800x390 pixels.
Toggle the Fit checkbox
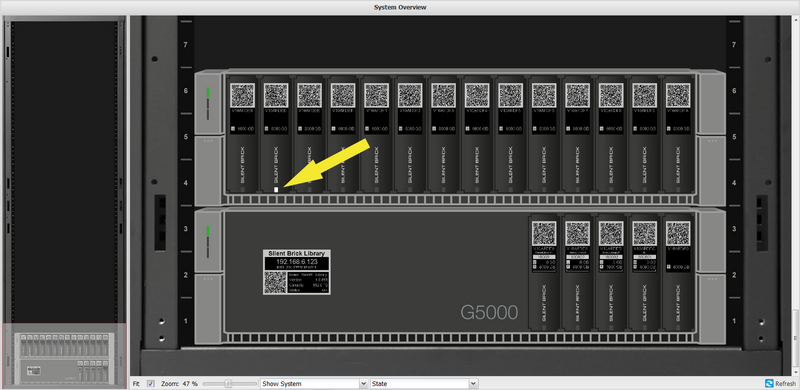pyautogui.click(x=151, y=383)
